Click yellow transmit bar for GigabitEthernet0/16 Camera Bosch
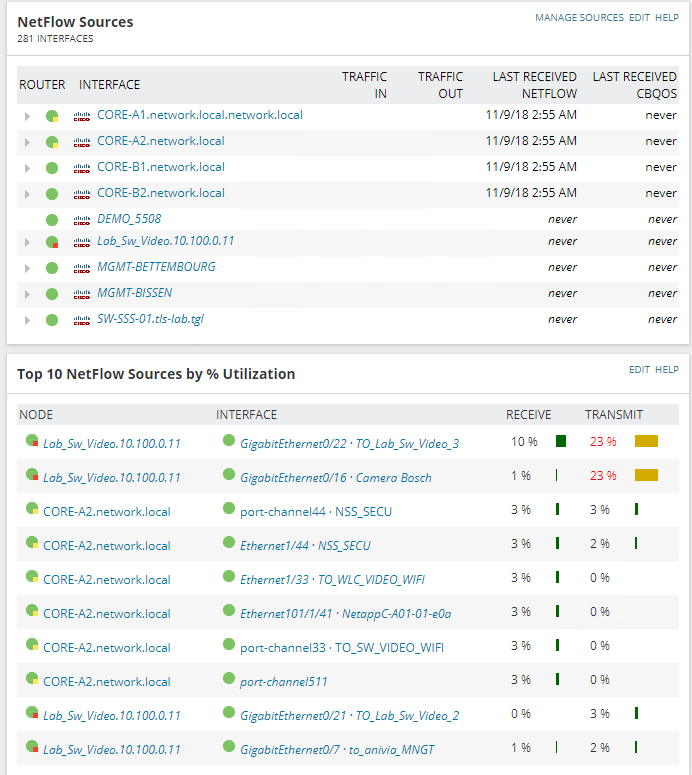The width and height of the screenshot is (692, 775). click(x=646, y=475)
